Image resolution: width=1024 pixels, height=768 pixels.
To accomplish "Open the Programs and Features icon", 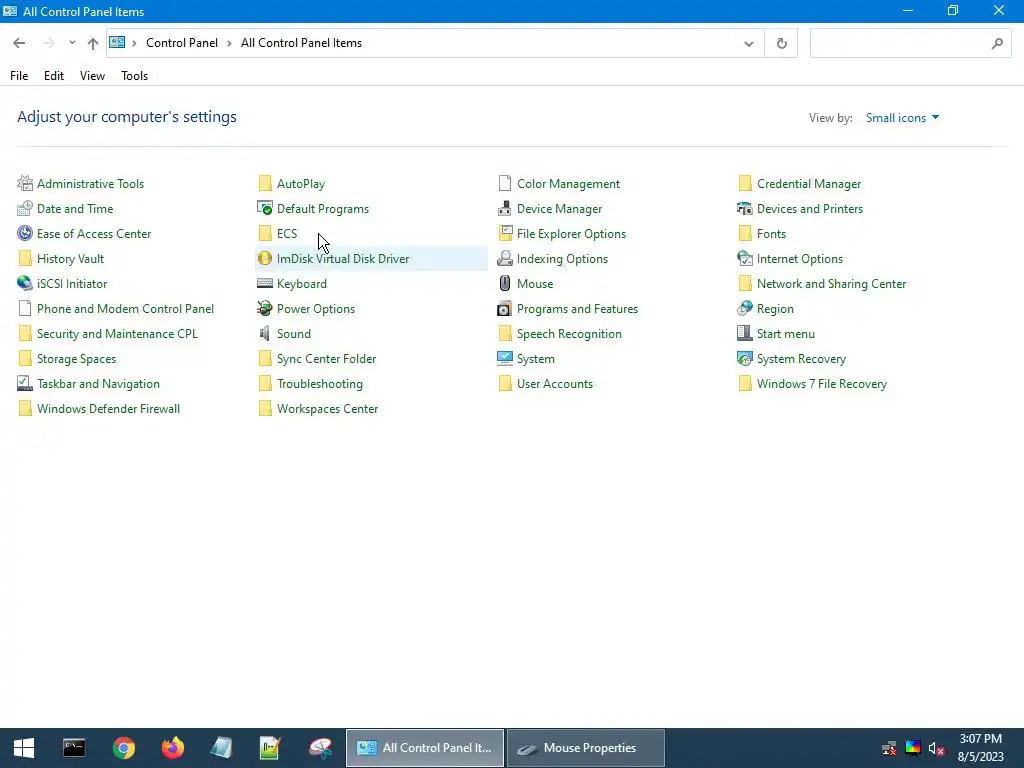I will click(x=505, y=308).
